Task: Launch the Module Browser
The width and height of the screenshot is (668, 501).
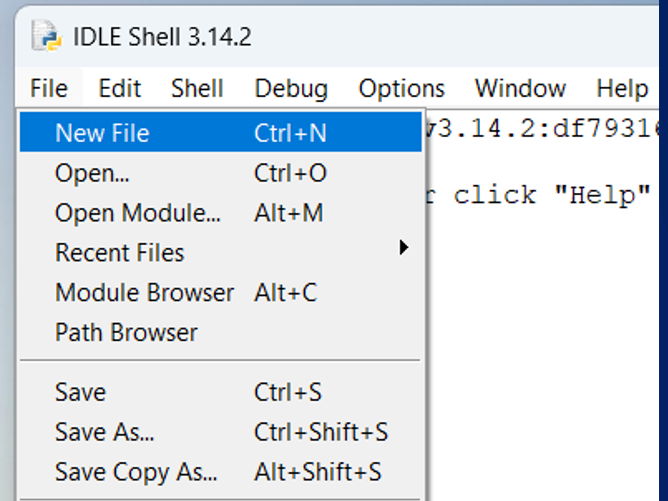Action: click(144, 293)
